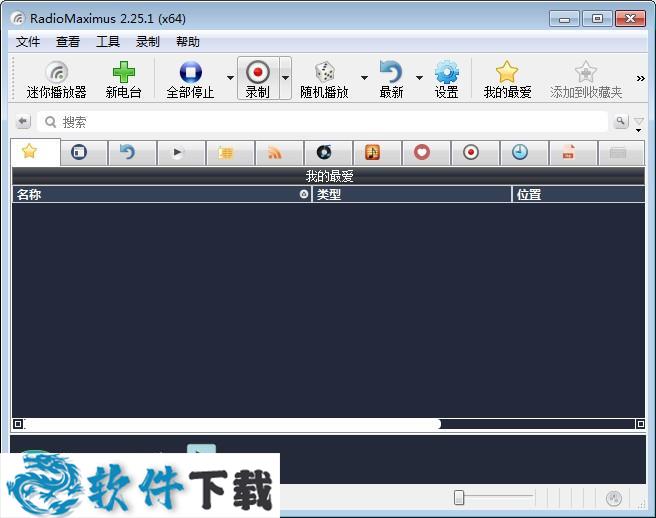656x518 pixels.
Task: Add a new station (新电台)
Action: (x=123, y=79)
